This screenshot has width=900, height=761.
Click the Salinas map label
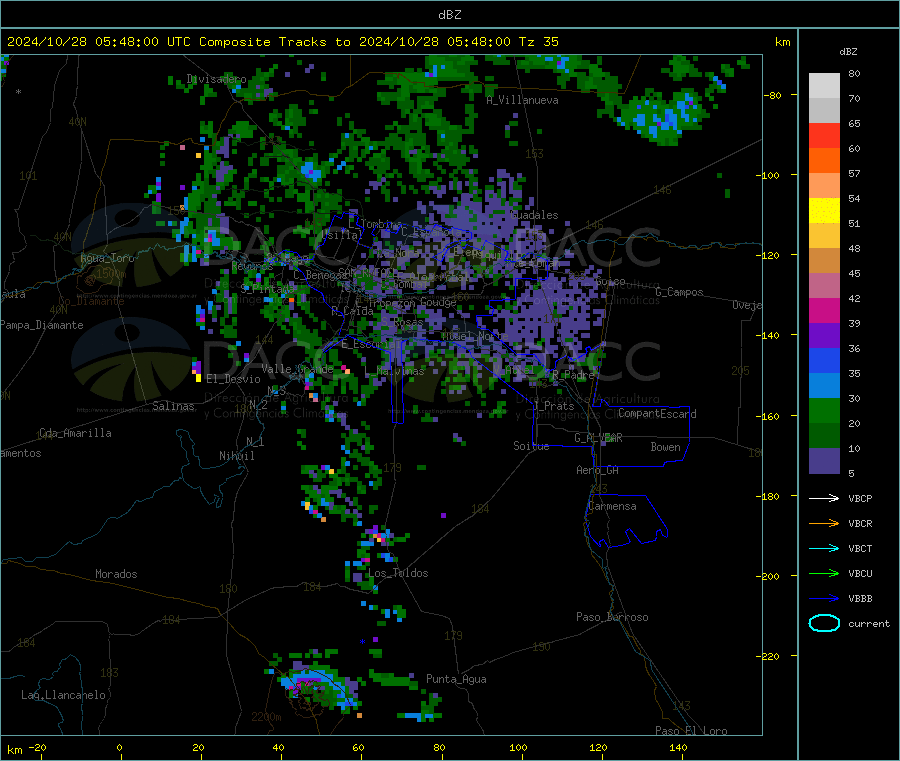tap(173, 406)
